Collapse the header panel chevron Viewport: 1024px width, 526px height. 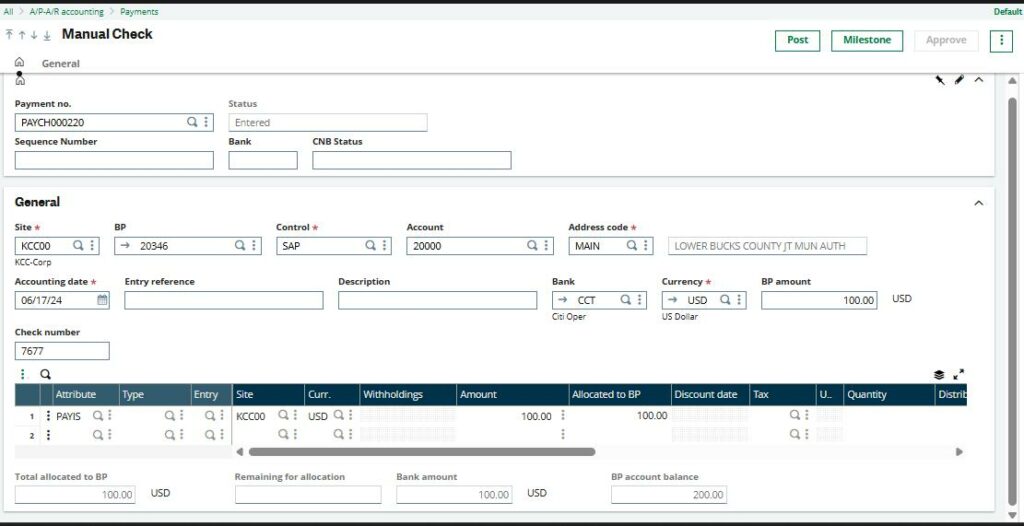pos(978,80)
